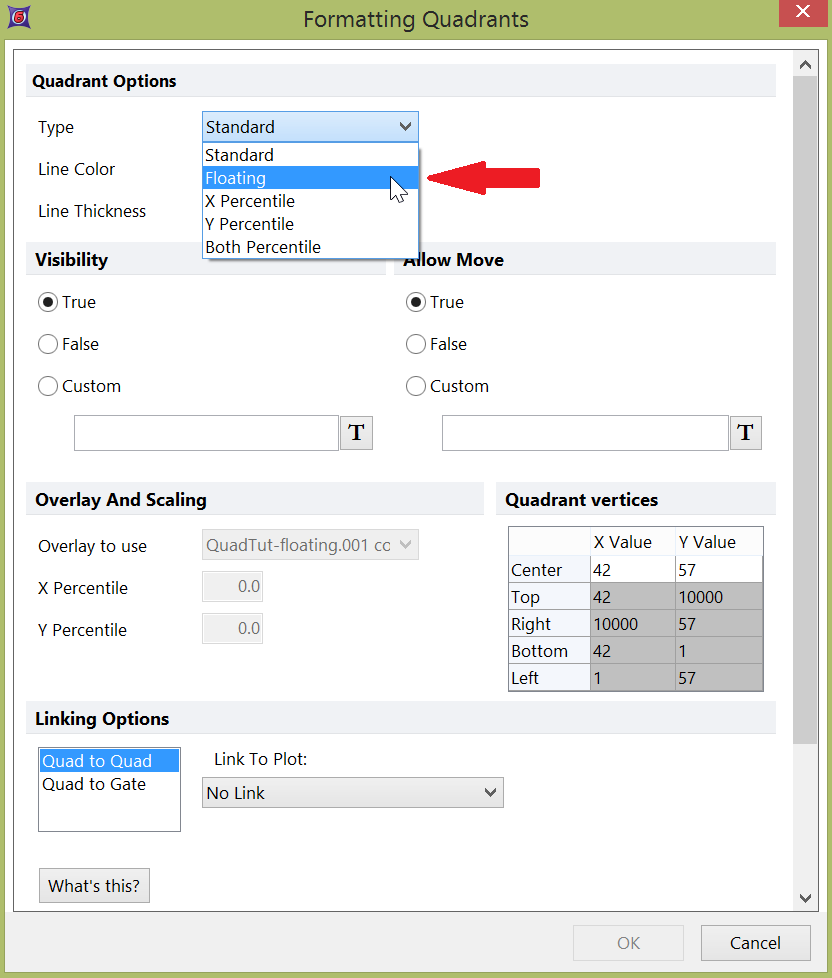The image size is (832, 978).
Task: Choose Both Percentile from the Type list
Action: tap(263, 247)
